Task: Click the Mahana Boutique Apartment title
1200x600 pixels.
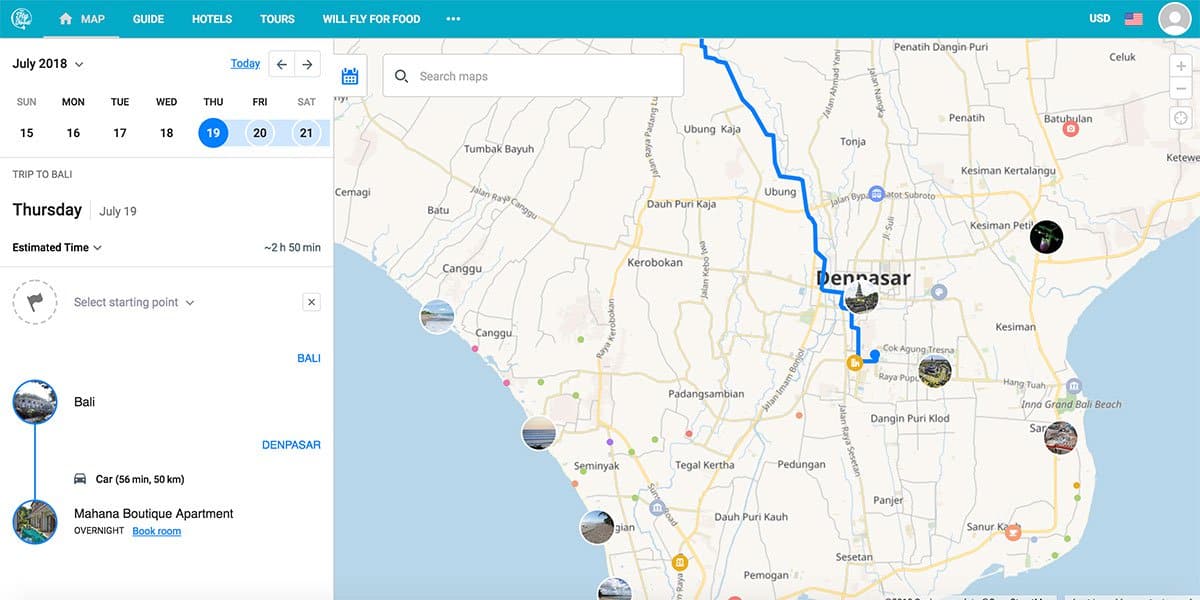Action: [154, 514]
